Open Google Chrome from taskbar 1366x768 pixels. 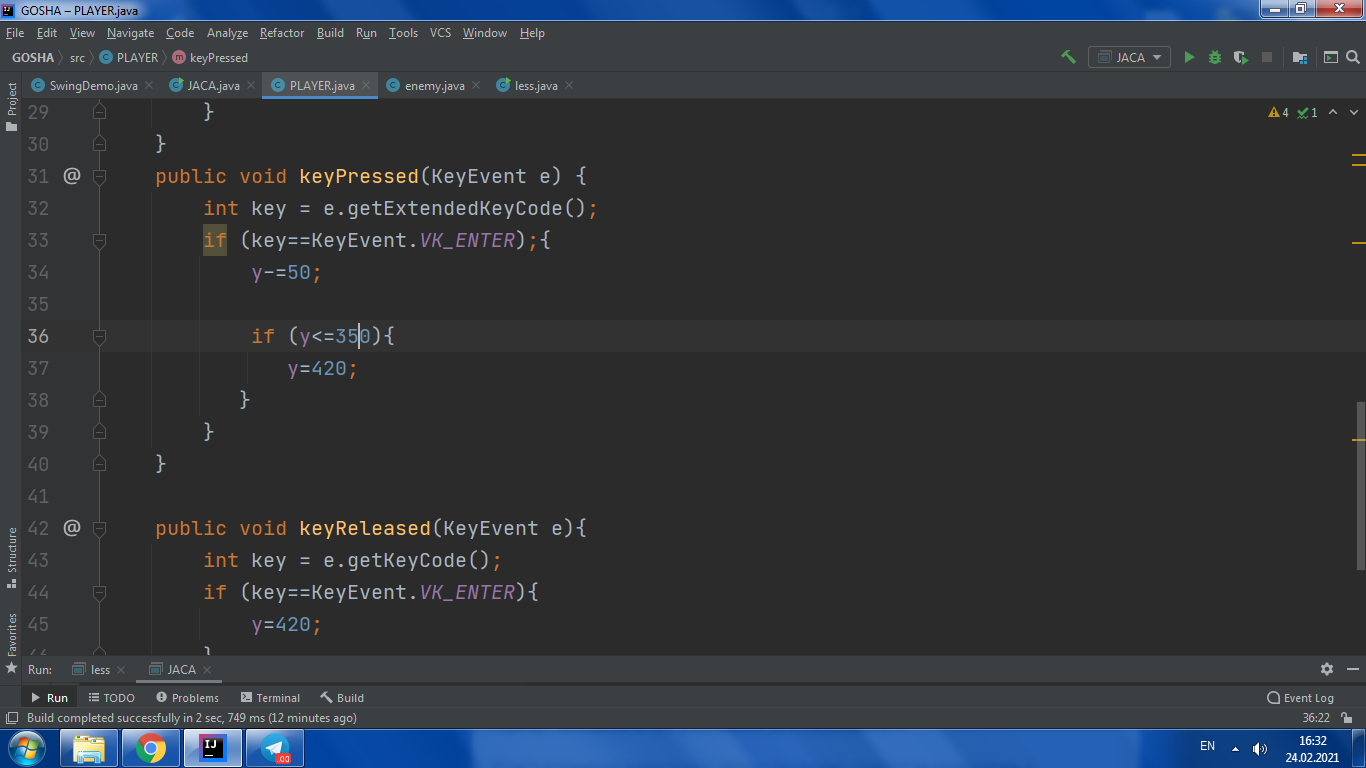[x=151, y=748]
